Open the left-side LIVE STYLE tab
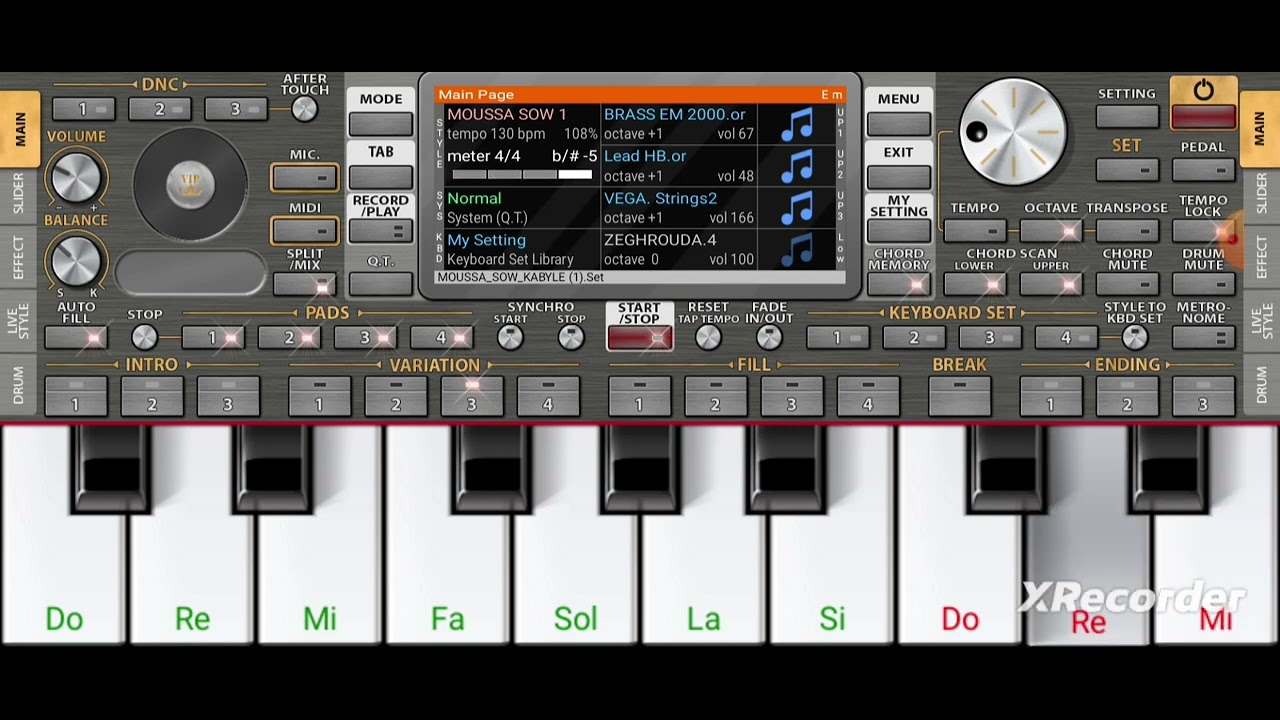1280x720 pixels. 19,322
